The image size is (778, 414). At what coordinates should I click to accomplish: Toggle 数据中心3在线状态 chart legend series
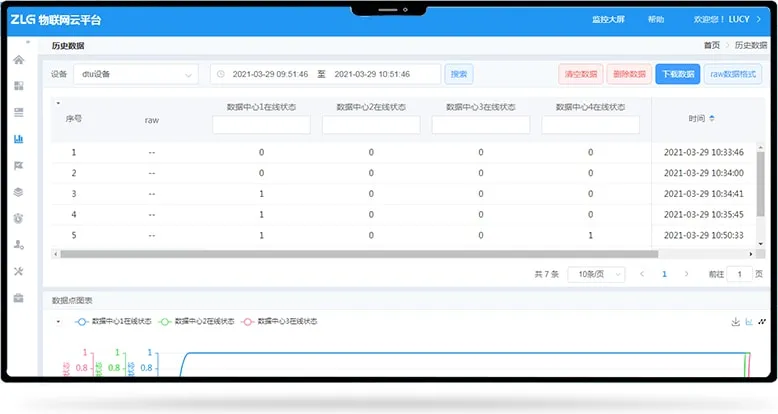[x=278, y=322]
